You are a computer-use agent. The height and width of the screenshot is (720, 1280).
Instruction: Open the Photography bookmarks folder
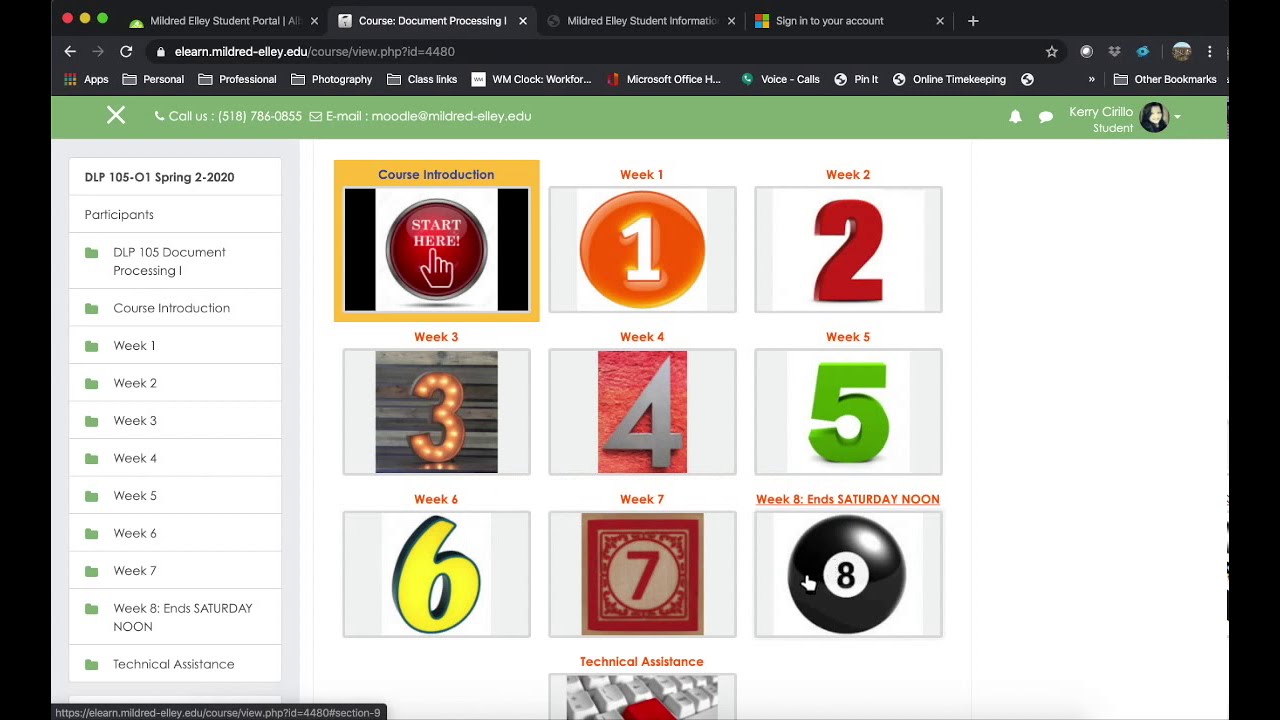[331, 79]
